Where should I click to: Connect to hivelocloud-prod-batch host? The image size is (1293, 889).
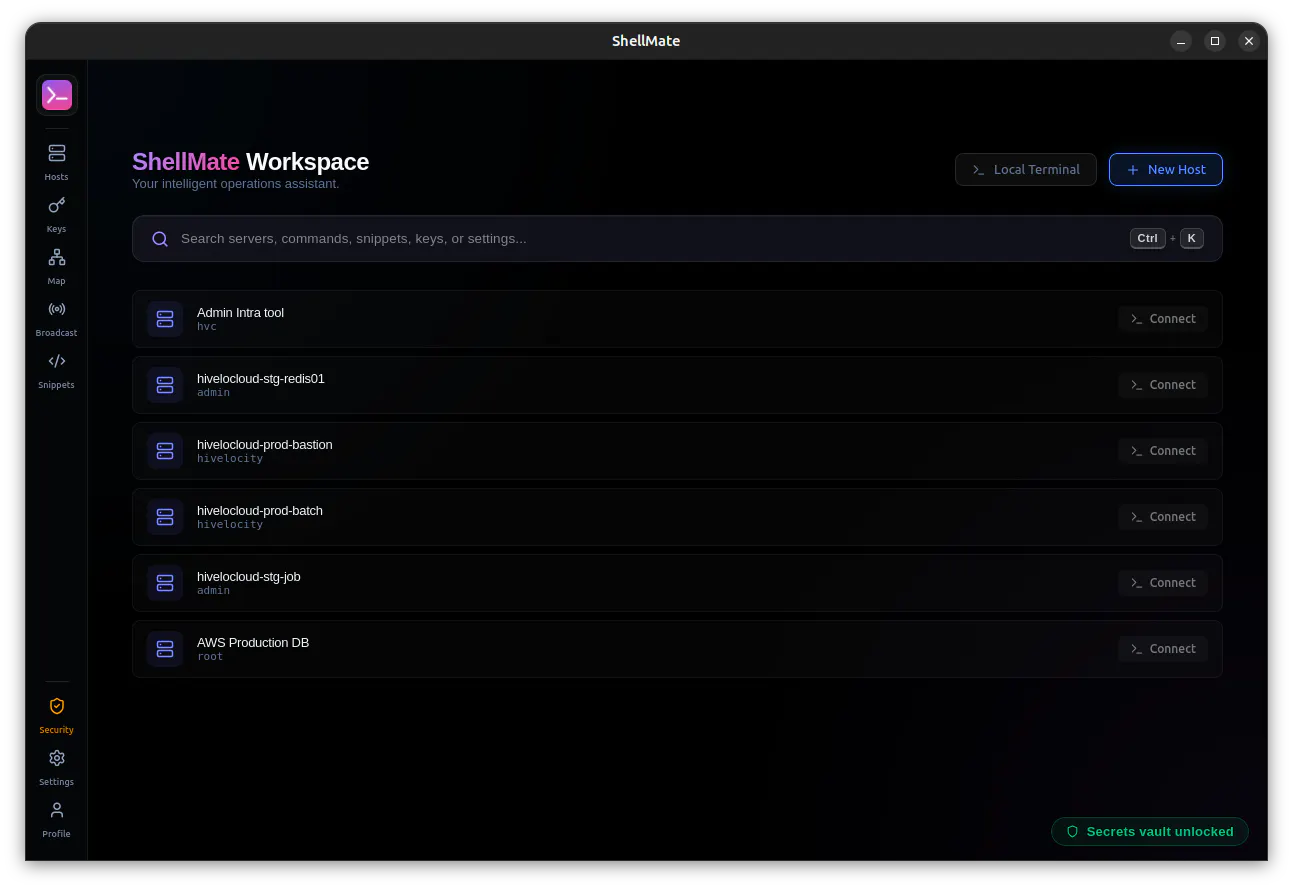coord(1163,517)
